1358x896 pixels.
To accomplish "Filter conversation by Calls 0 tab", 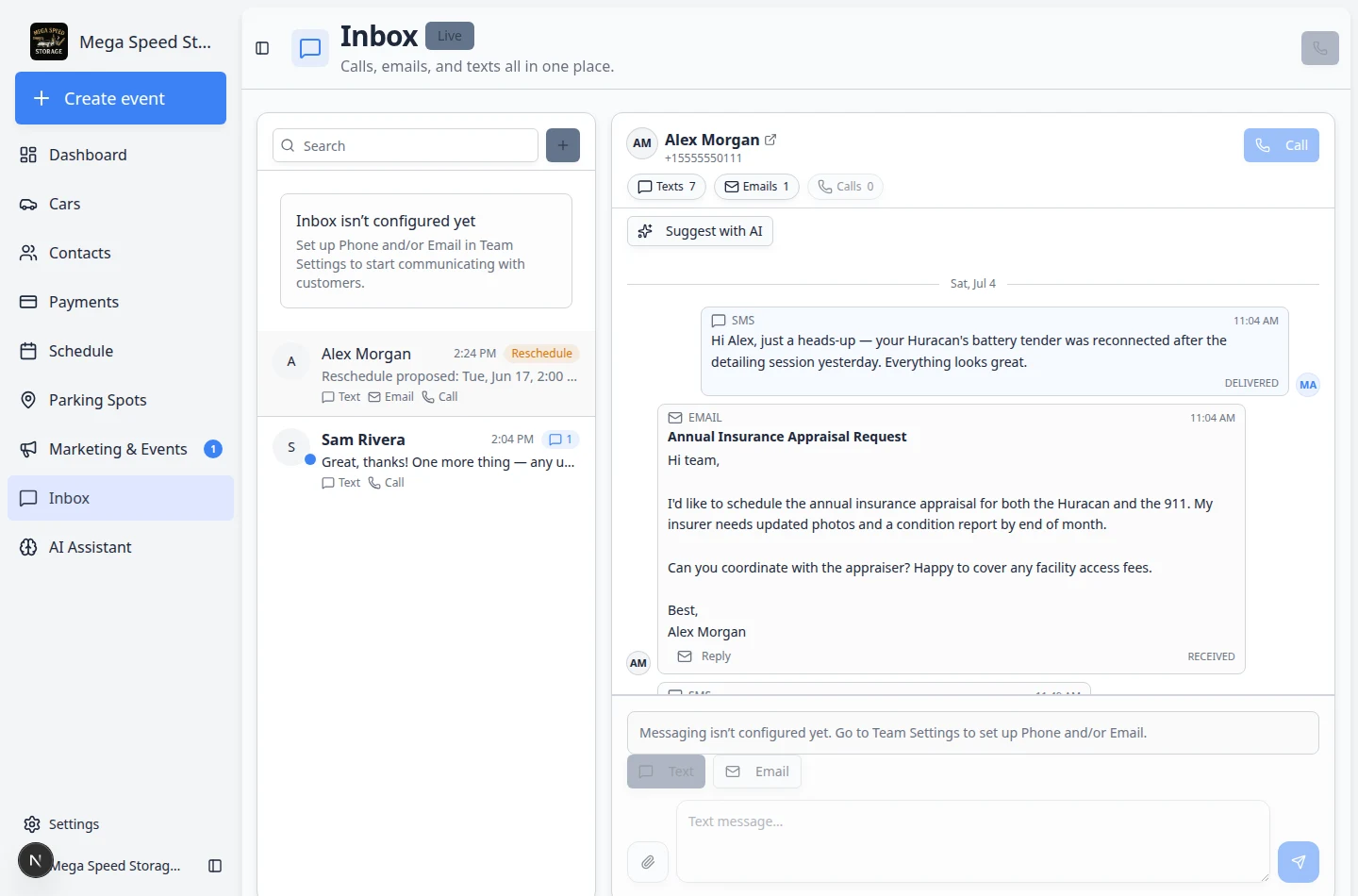I will click(846, 187).
